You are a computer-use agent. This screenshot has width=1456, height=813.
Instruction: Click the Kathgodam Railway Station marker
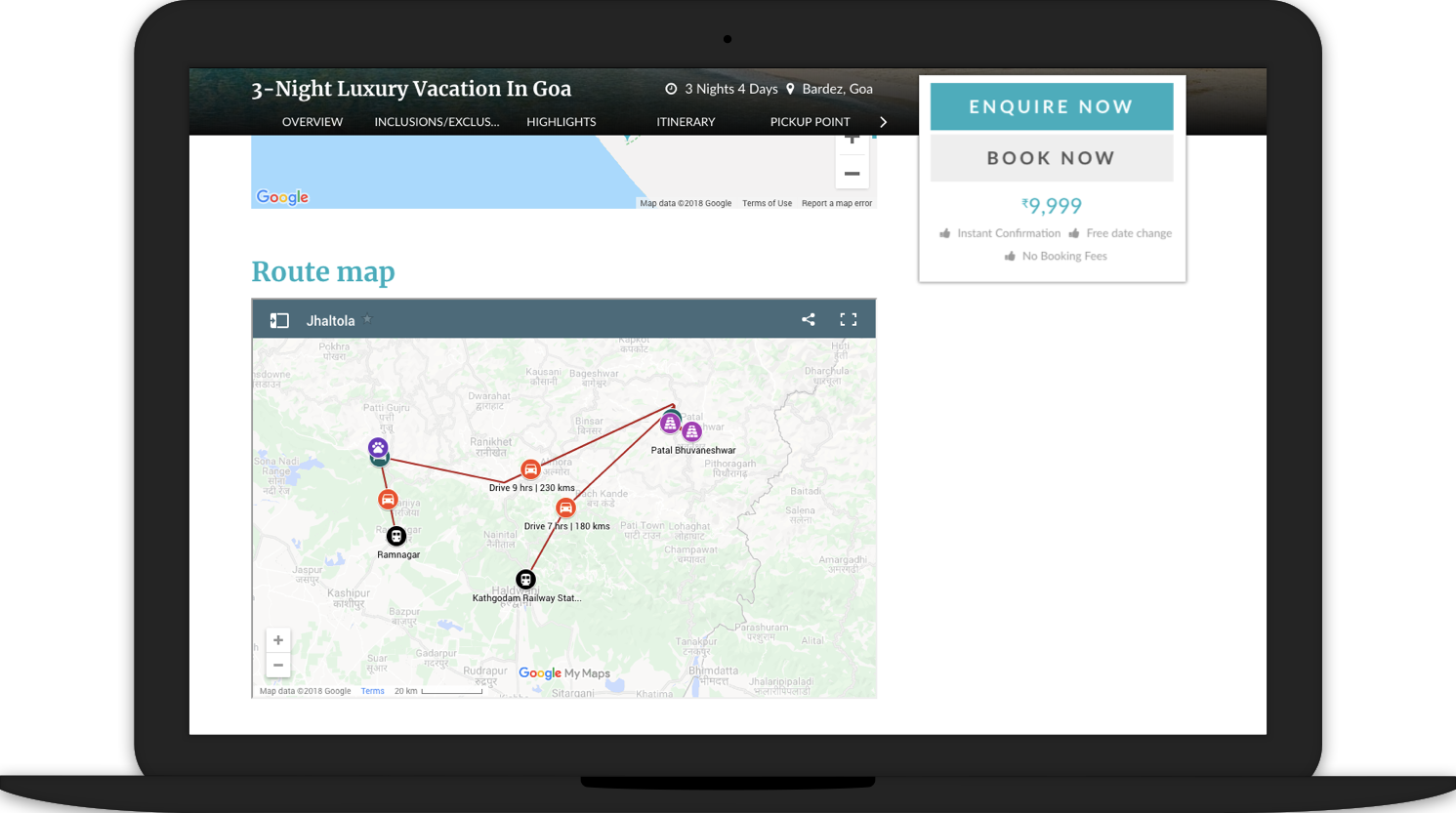[525, 580]
